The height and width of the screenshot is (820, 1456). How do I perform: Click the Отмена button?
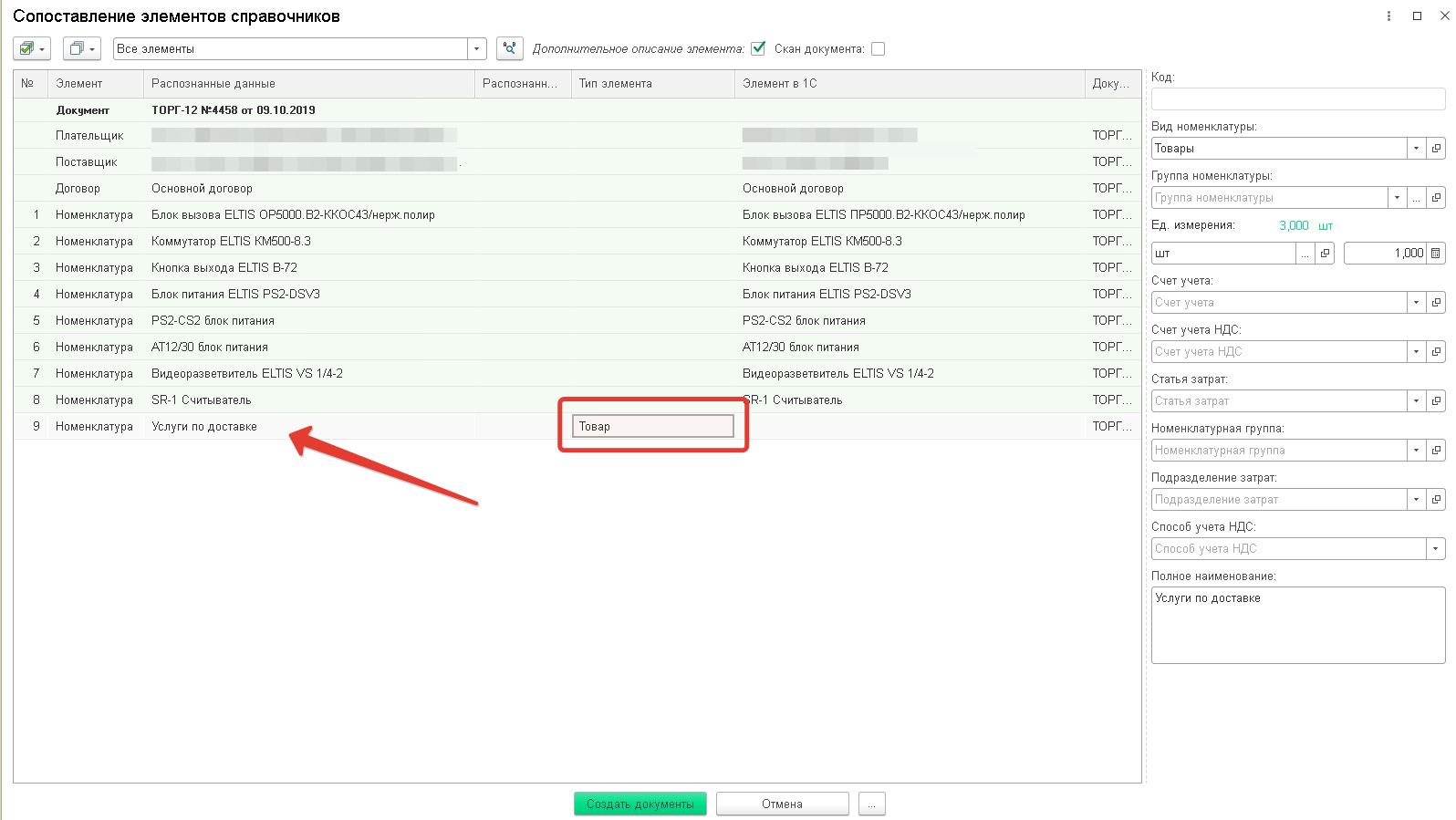coord(783,804)
